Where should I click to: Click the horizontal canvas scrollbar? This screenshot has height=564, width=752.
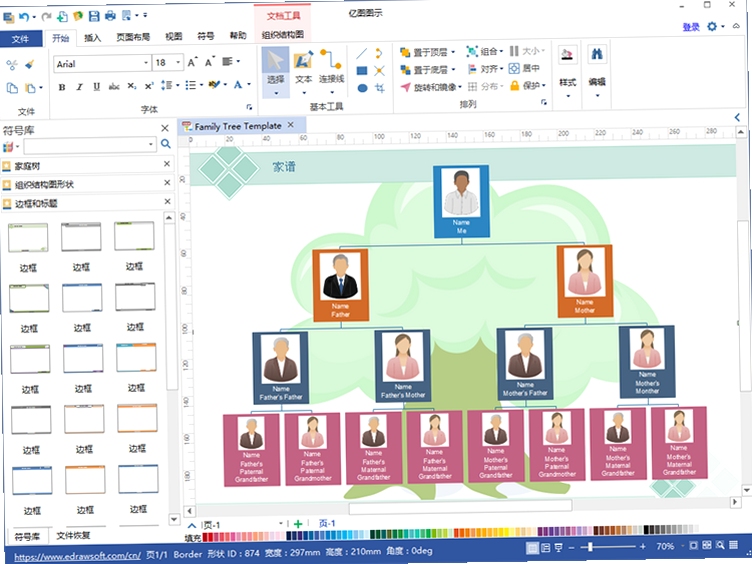tap(460, 505)
